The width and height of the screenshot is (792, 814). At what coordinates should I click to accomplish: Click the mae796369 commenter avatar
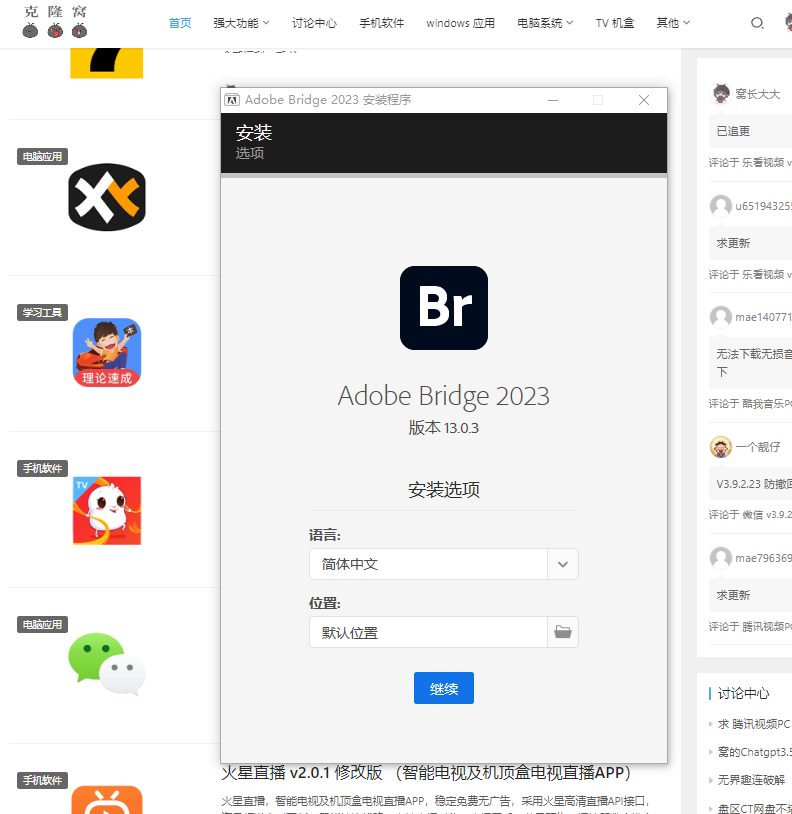(720, 558)
